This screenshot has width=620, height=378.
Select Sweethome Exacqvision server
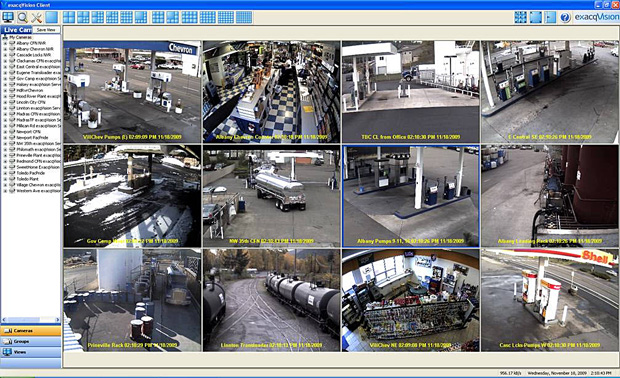click(38, 167)
